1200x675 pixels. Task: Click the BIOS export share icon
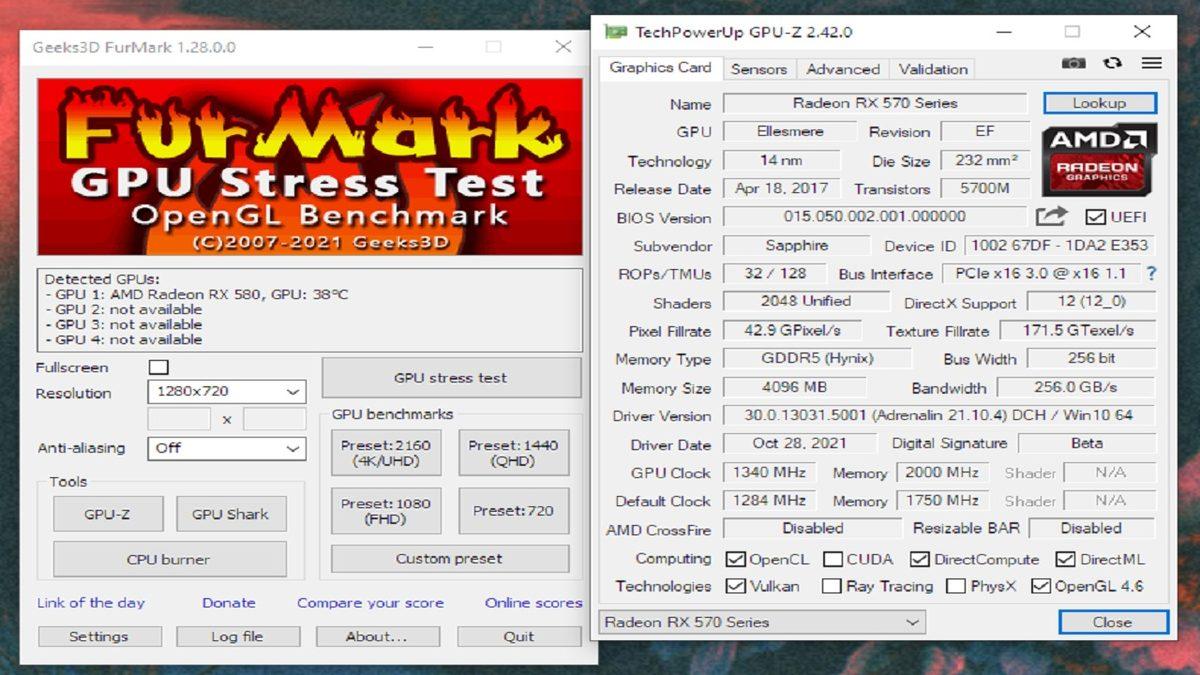point(1051,217)
